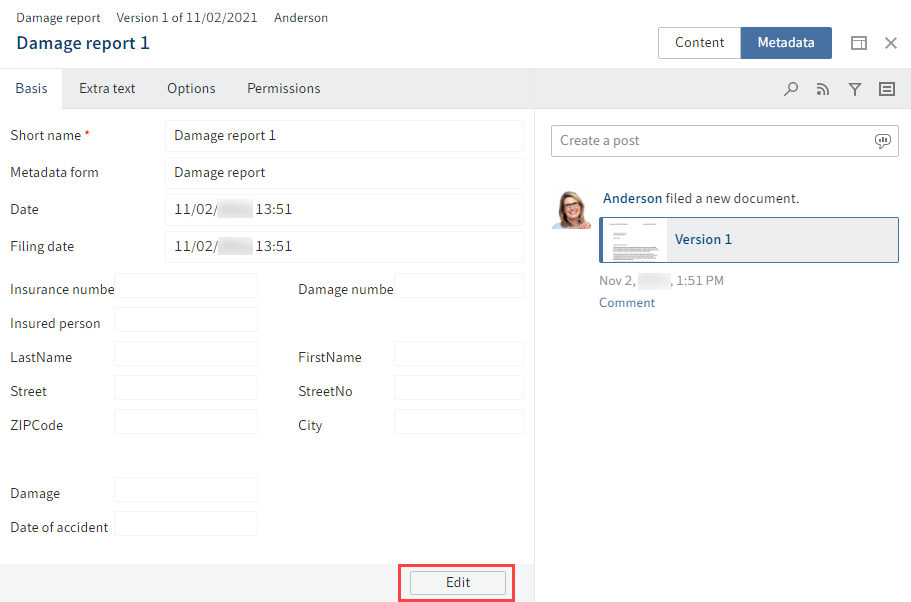Show only posts using the feed view icon
The height and width of the screenshot is (602, 911).
point(887,89)
